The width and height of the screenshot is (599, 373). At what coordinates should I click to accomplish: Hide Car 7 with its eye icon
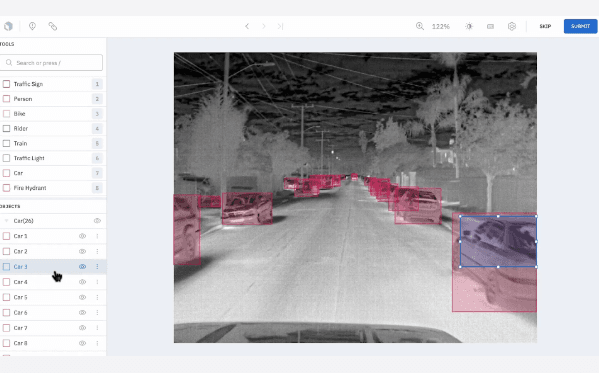pyautogui.click(x=82, y=328)
